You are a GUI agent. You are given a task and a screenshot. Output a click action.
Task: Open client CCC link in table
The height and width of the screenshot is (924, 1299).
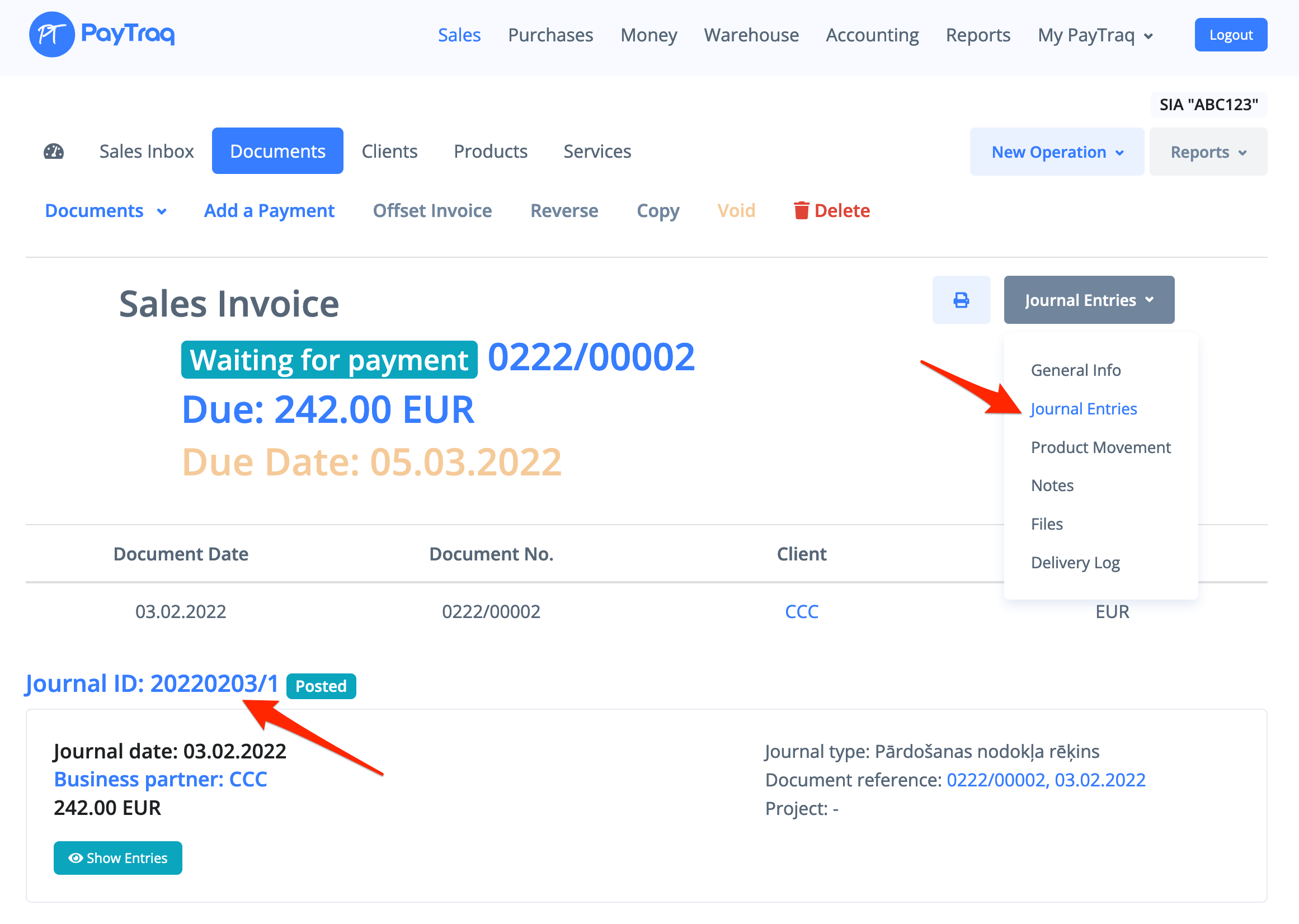801,611
